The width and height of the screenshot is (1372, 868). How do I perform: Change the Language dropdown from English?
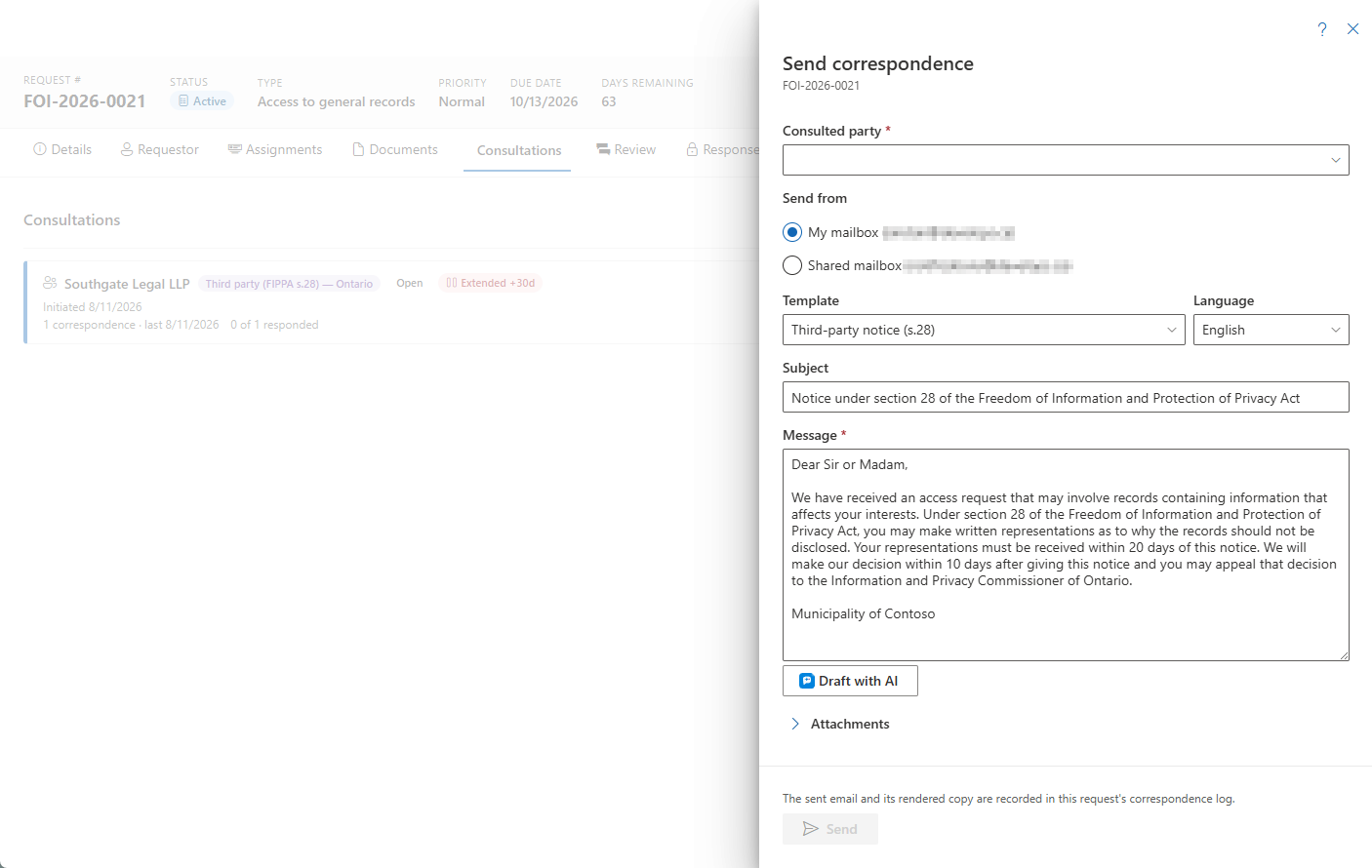pyautogui.click(x=1271, y=330)
